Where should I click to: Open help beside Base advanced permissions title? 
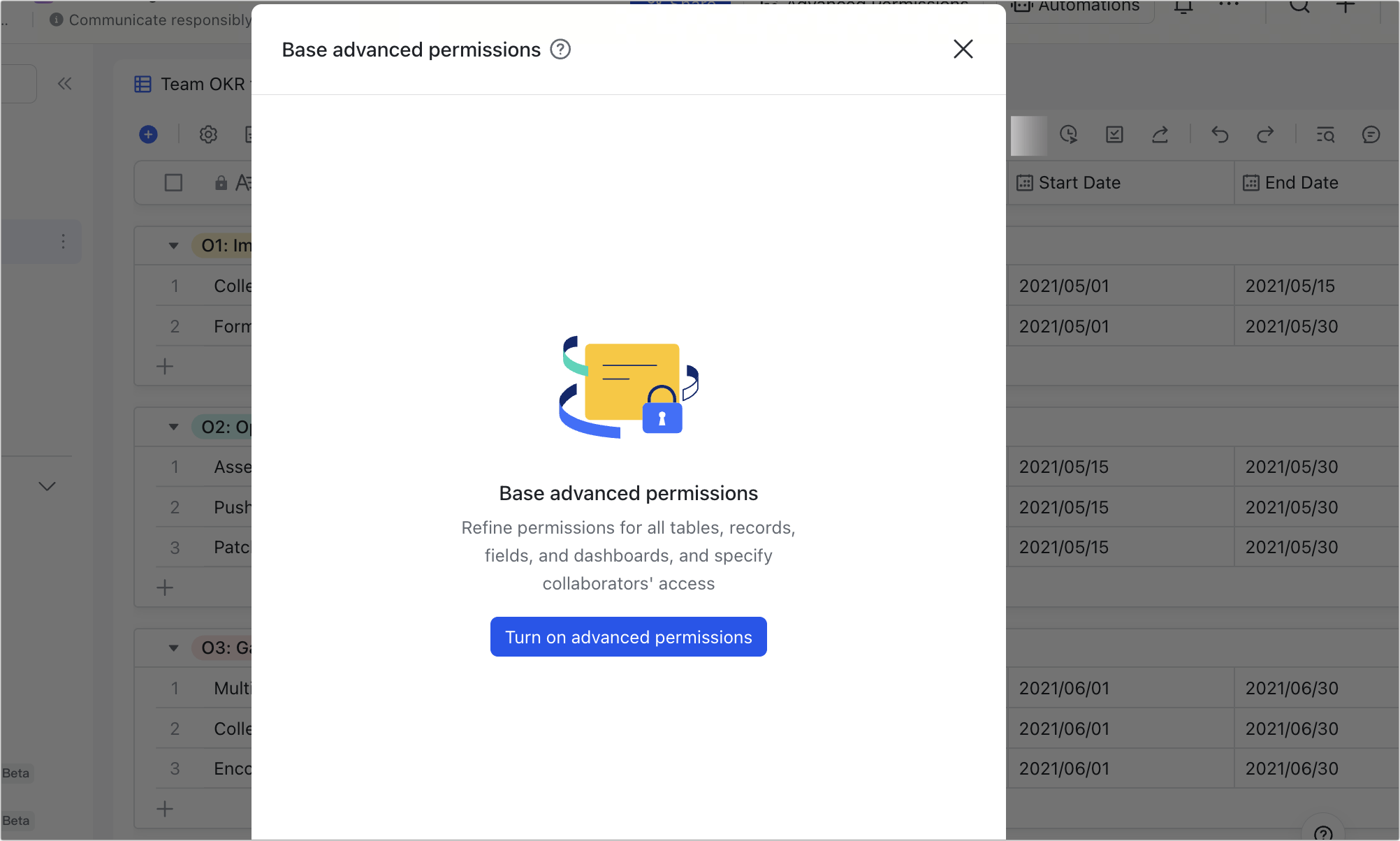pos(560,49)
